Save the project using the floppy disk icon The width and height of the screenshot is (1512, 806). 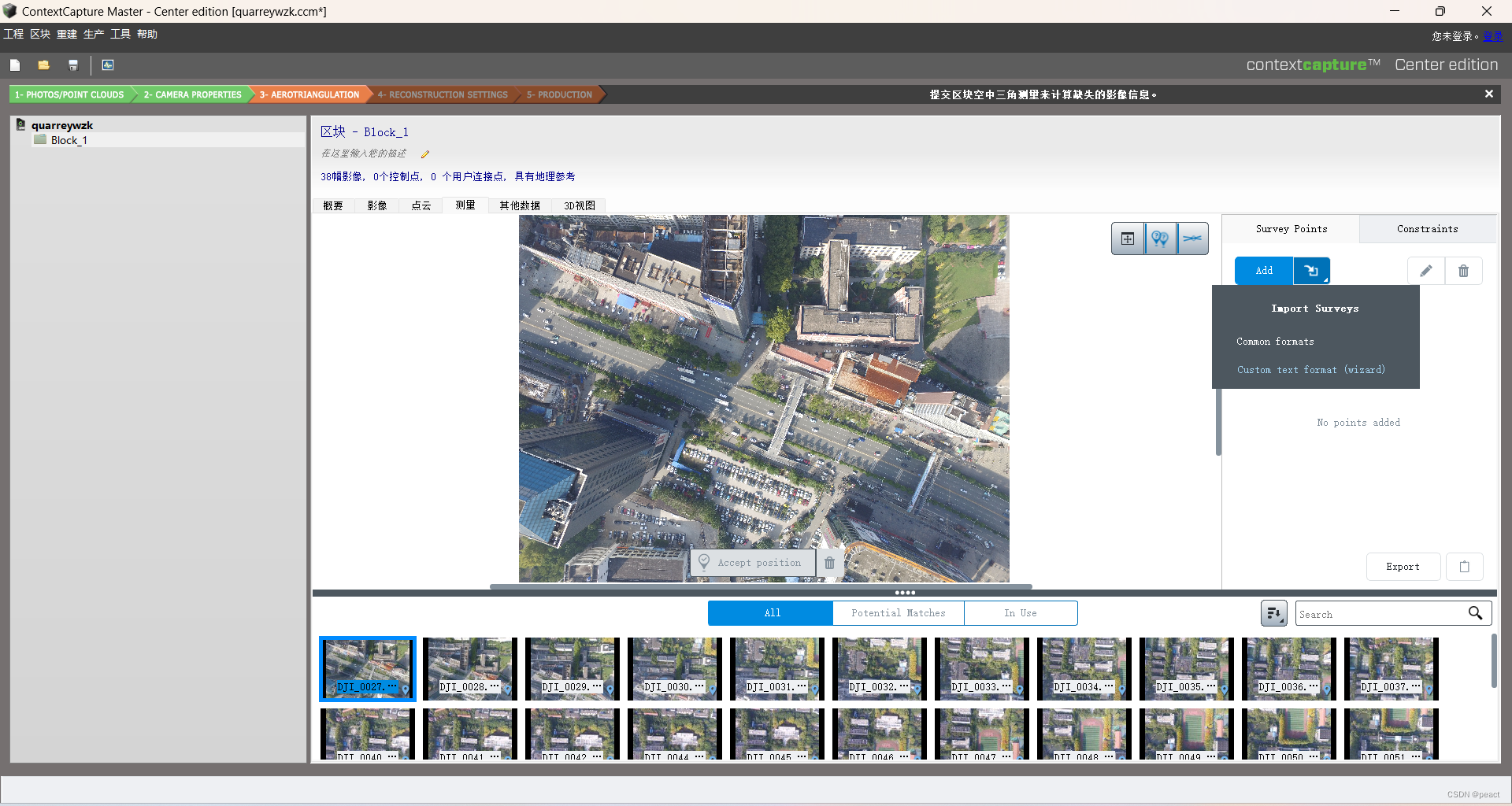pyautogui.click(x=73, y=65)
